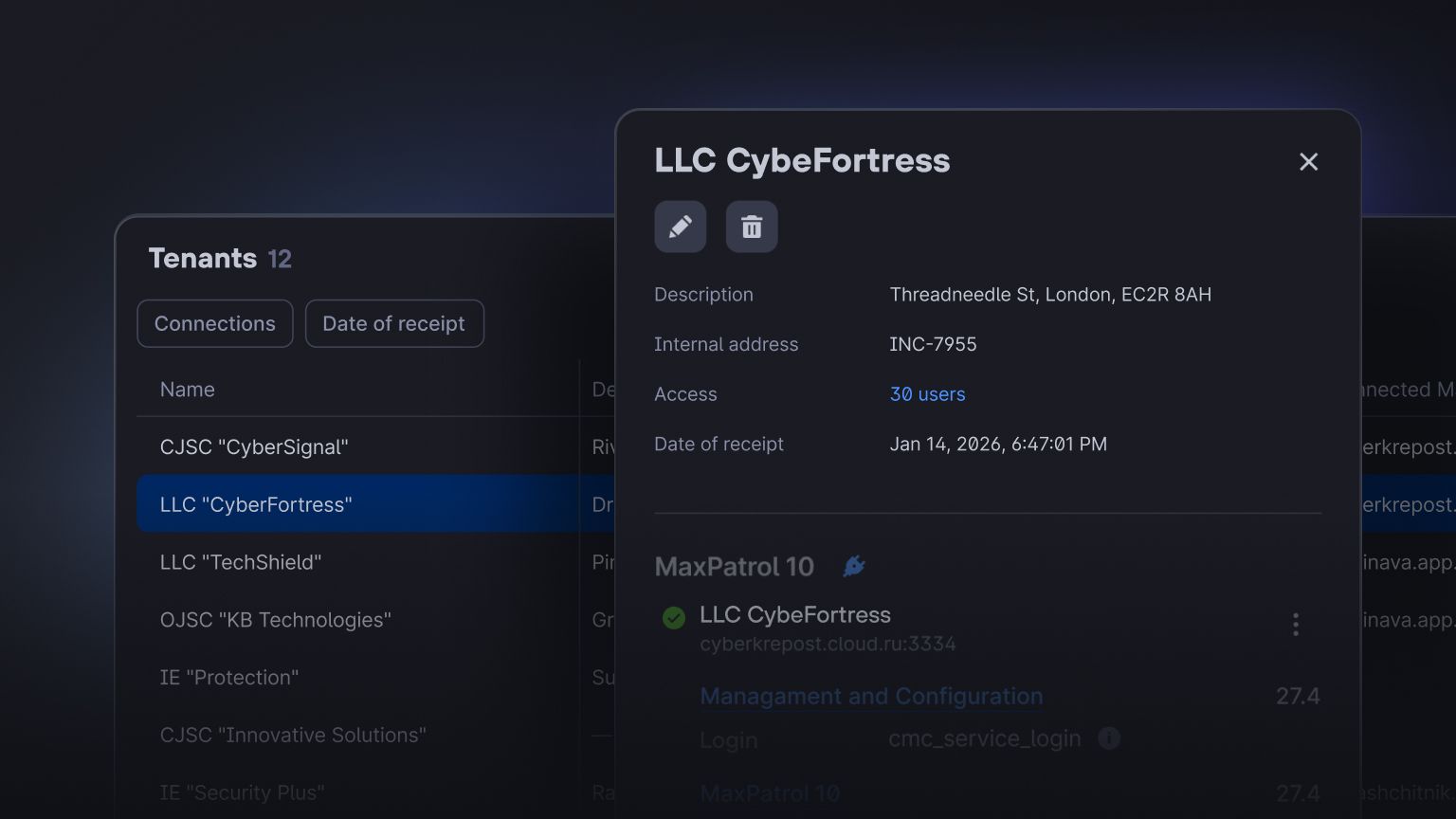Open the Connections filter

215,323
